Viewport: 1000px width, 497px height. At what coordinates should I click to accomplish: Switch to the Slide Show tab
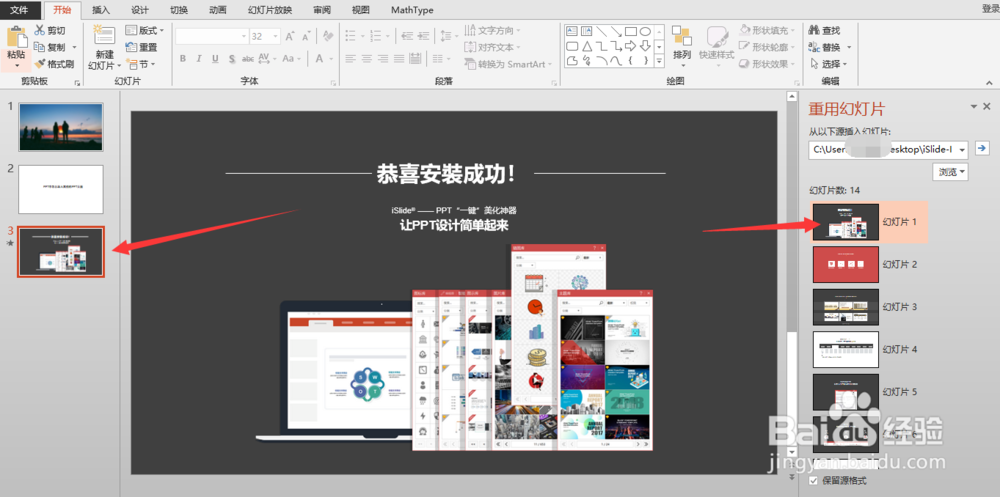coord(270,10)
